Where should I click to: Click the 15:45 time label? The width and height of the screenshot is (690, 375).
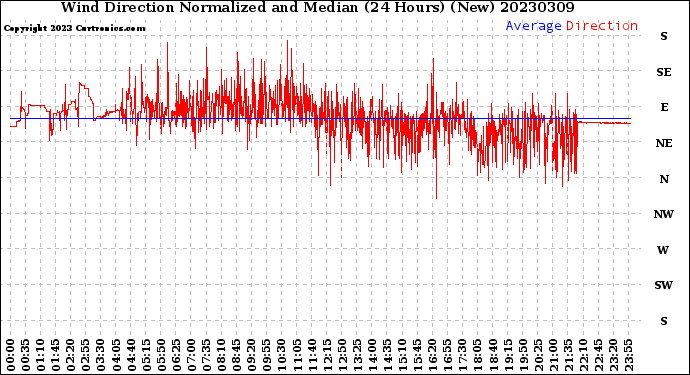pyautogui.click(x=418, y=356)
